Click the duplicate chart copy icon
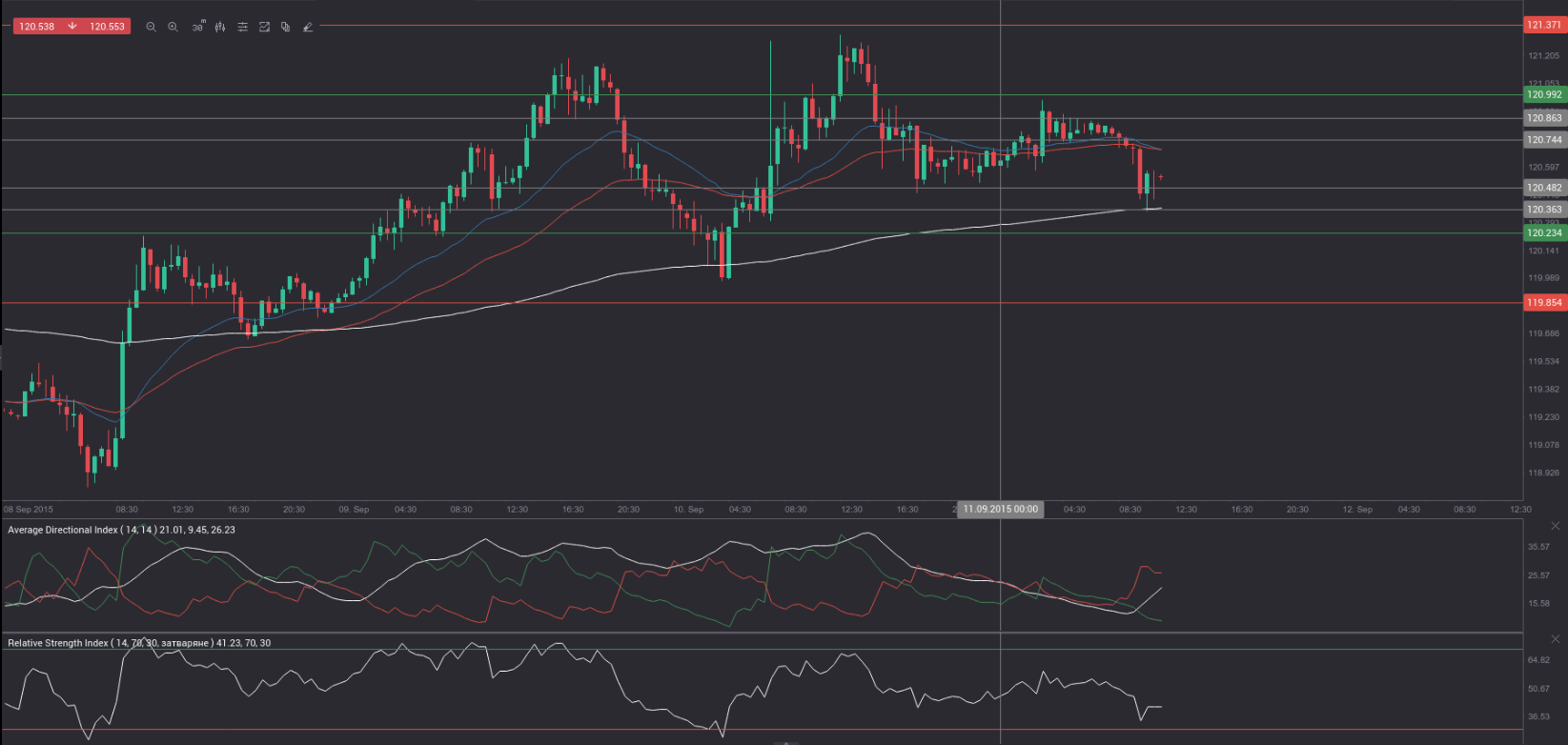Image resolution: width=1568 pixels, height=745 pixels. (285, 27)
